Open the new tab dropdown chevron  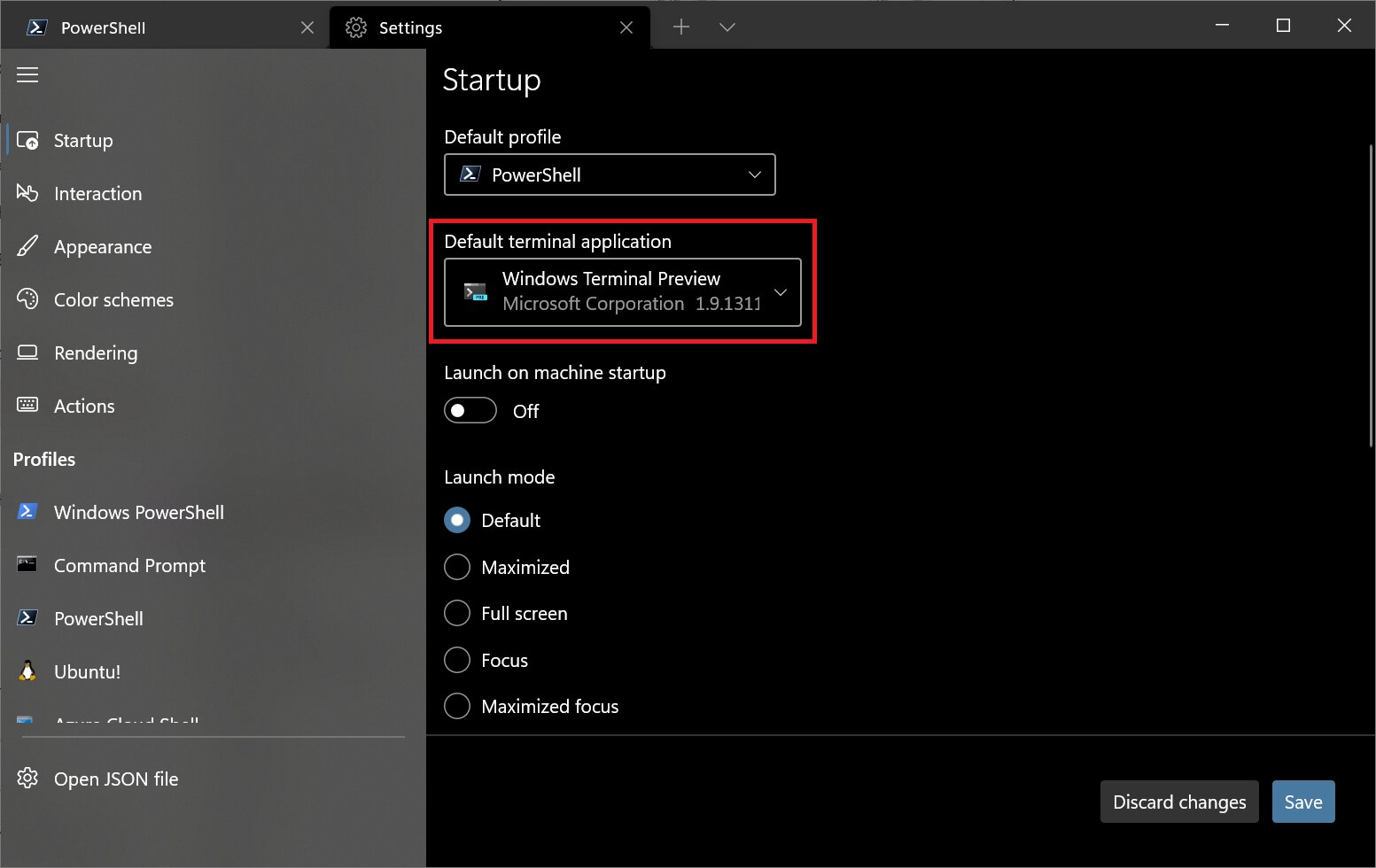[727, 27]
